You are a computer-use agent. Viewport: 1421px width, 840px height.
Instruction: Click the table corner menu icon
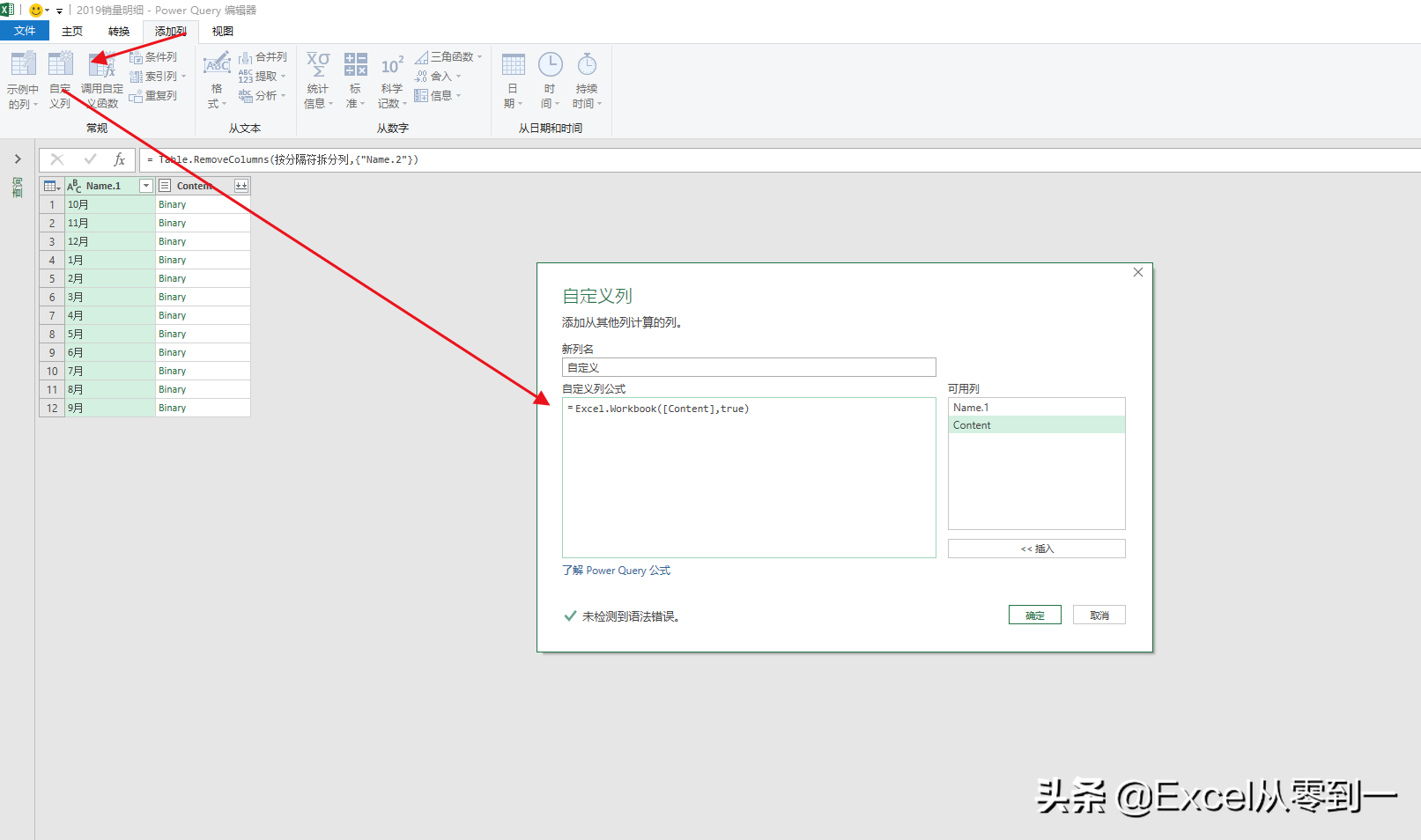(52, 186)
